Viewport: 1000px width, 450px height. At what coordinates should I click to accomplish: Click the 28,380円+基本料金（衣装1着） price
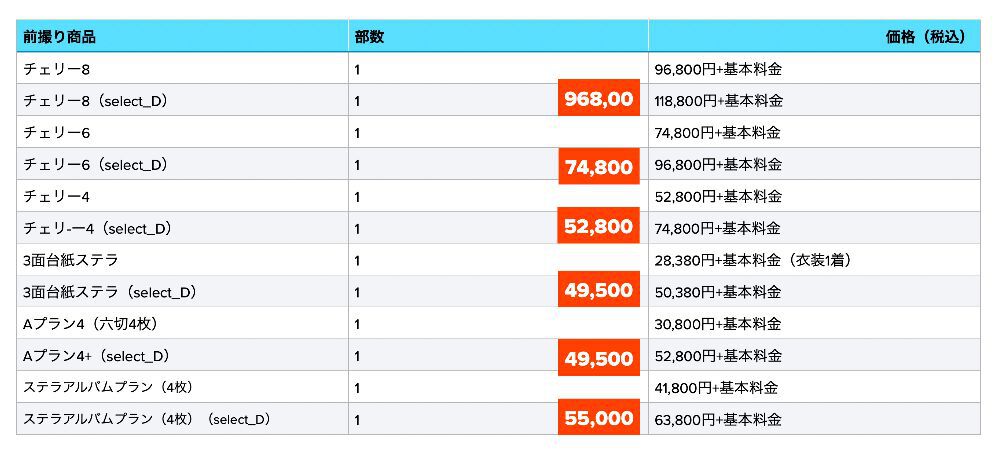click(752, 261)
